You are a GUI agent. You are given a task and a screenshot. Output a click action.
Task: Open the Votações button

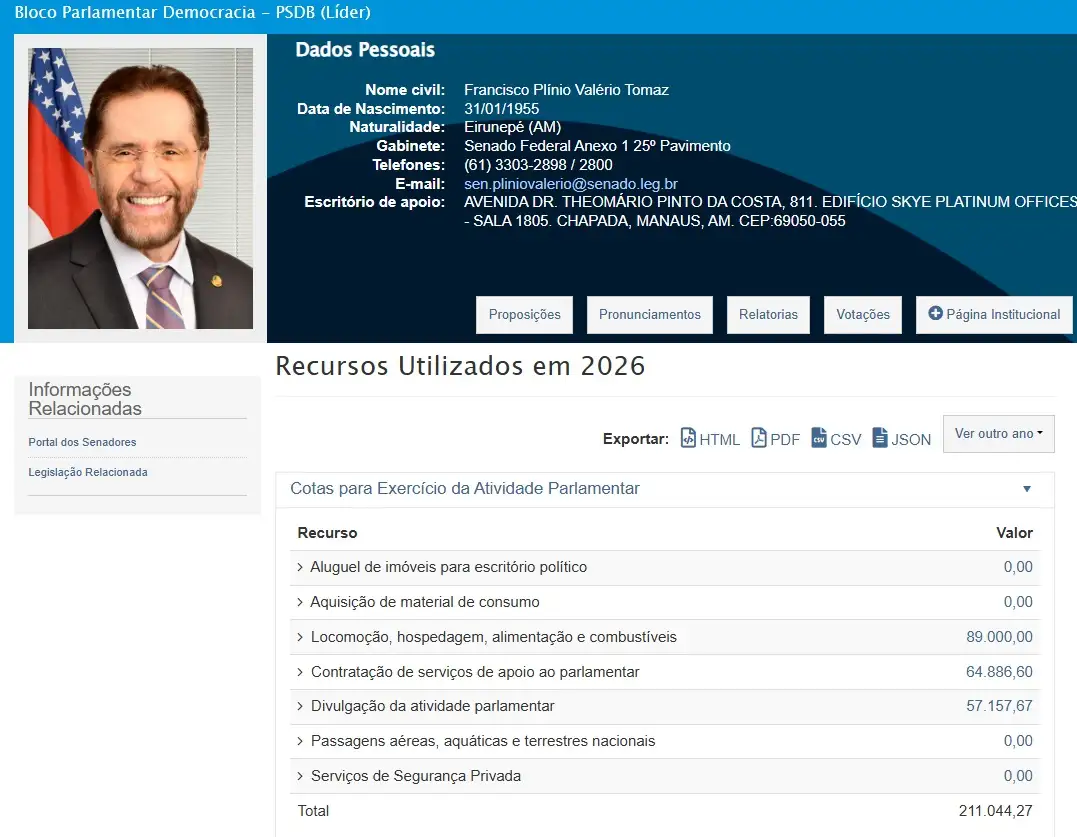(x=863, y=314)
